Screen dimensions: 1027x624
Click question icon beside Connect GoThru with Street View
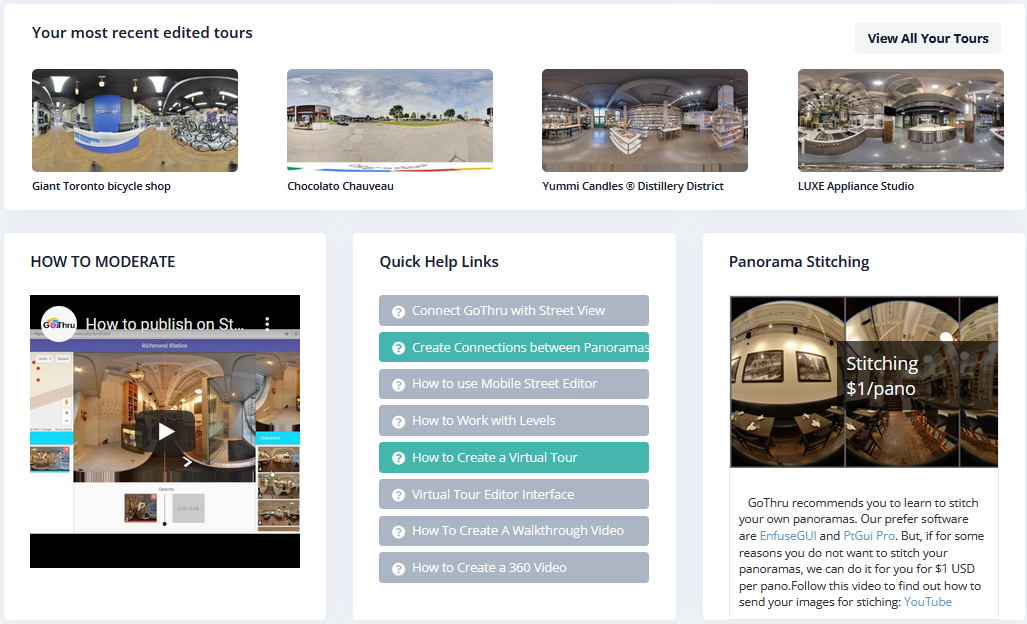click(398, 312)
